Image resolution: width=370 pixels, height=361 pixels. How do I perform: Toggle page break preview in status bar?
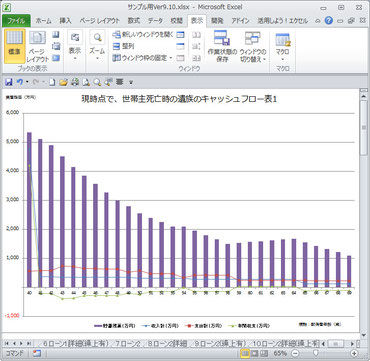click(x=263, y=353)
